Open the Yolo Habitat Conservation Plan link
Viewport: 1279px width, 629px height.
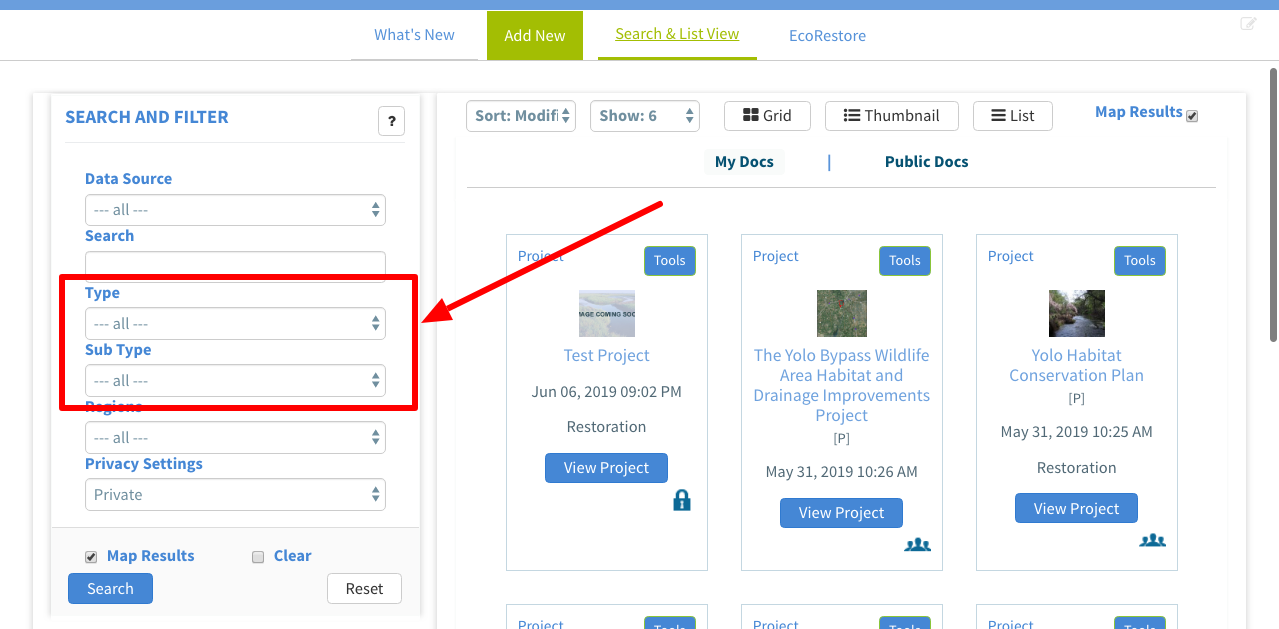point(1076,365)
